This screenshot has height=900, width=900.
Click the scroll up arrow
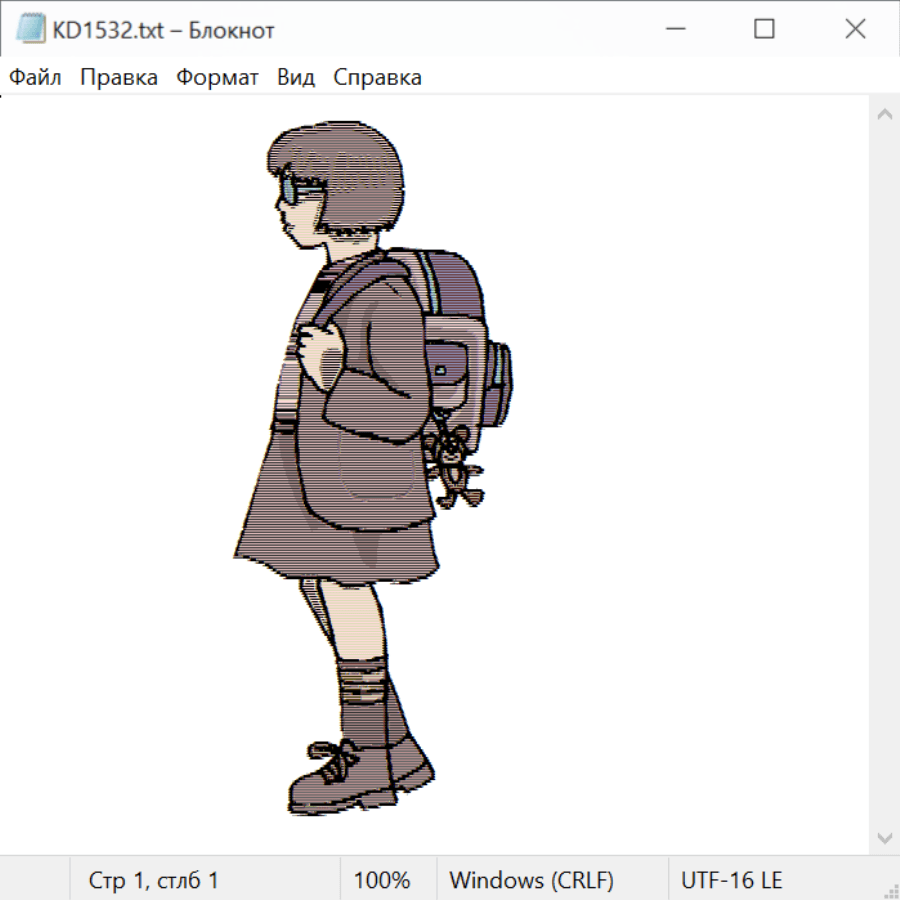[884, 114]
